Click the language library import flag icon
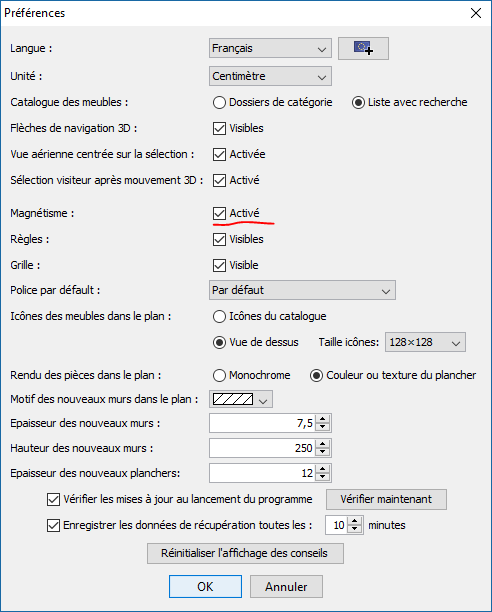Viewport: 492px width, 612px height. pyautogui.click(x=363, y=48)
